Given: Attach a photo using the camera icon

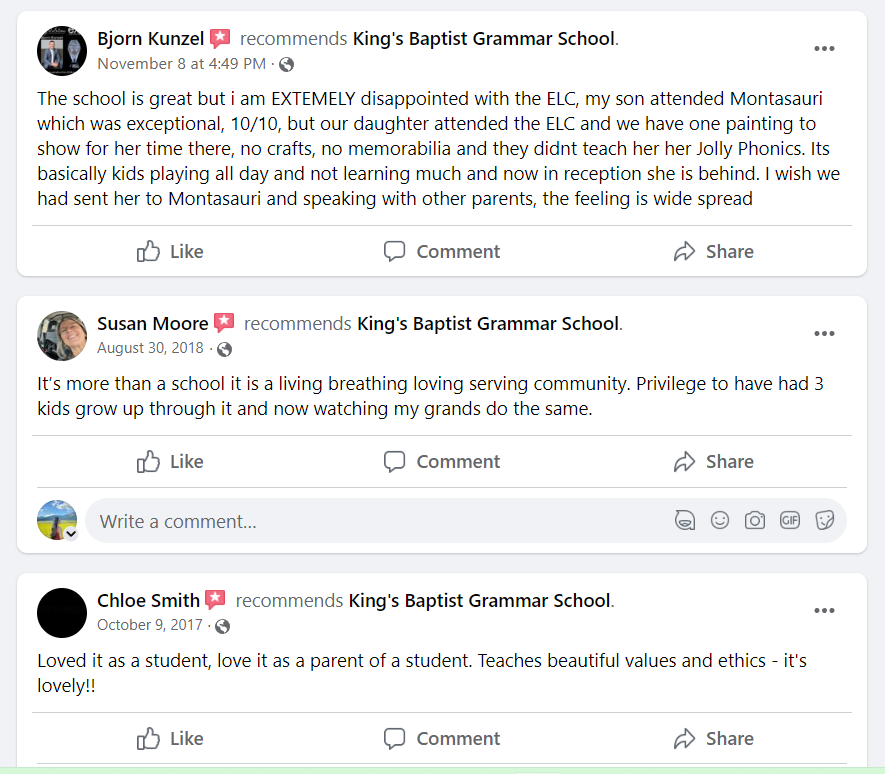Looking at the screenshot, I should point(755,521).
